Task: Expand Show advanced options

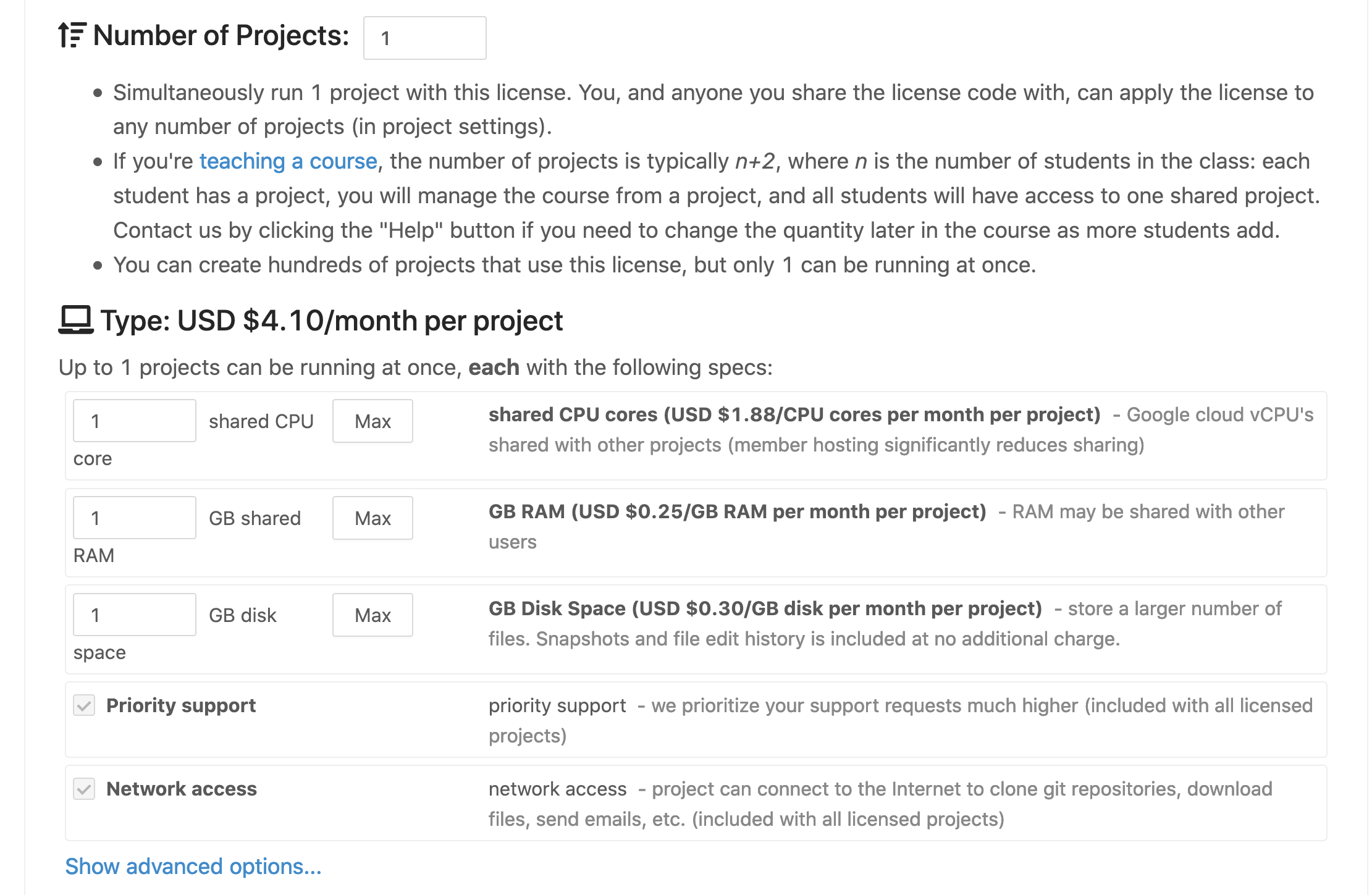Action: [x=193, y=867]
